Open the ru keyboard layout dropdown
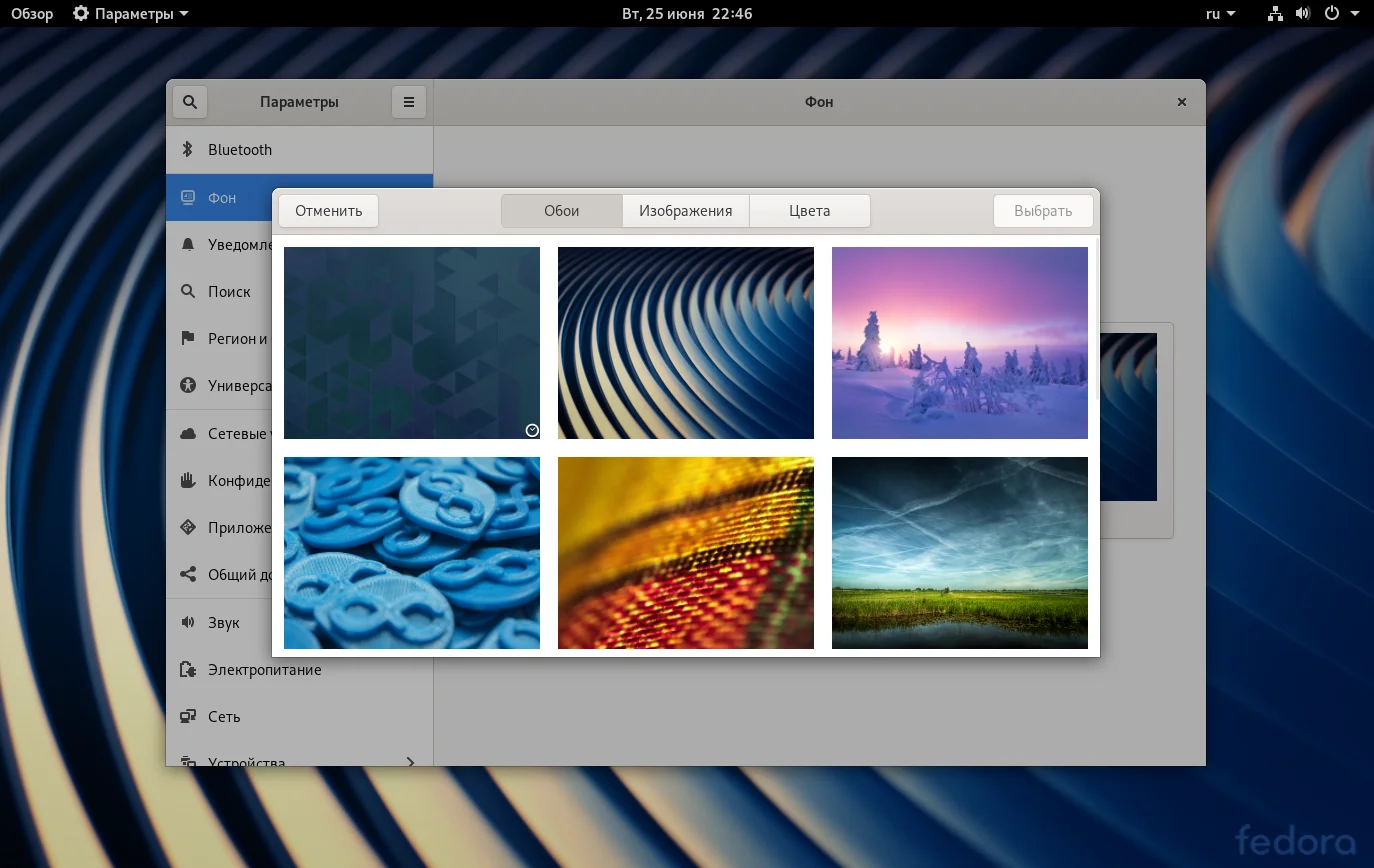 coord(1220,14)
